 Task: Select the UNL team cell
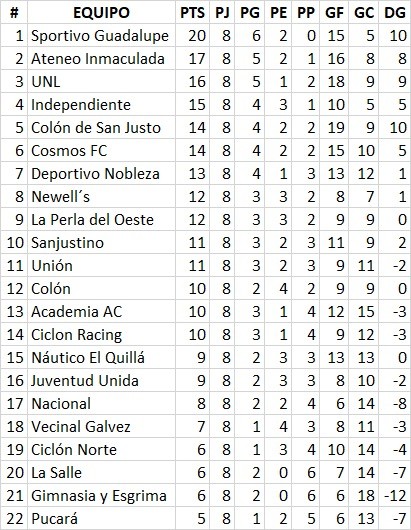[x=45, y=82]
